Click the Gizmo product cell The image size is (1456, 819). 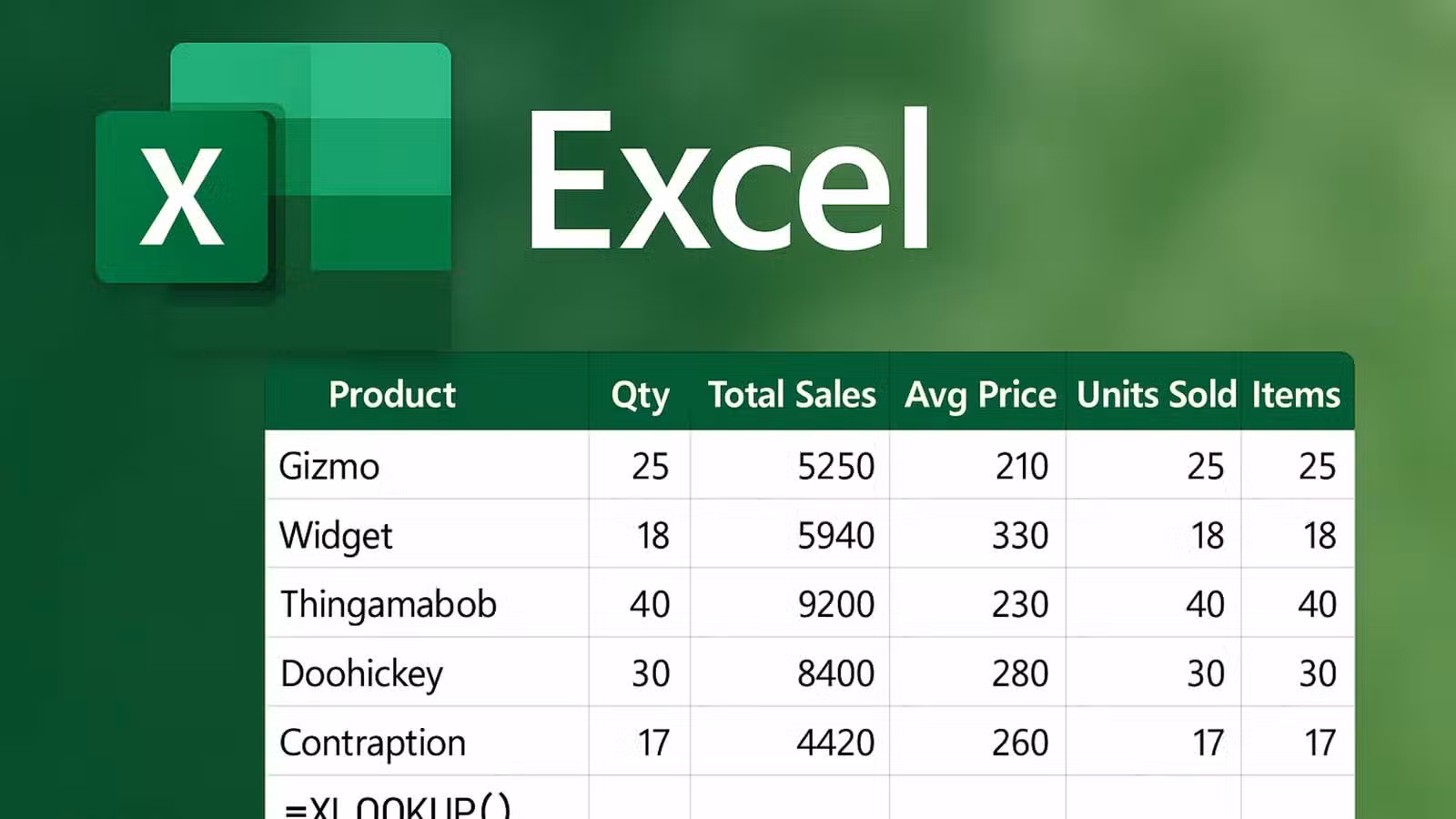pos(329,466)
